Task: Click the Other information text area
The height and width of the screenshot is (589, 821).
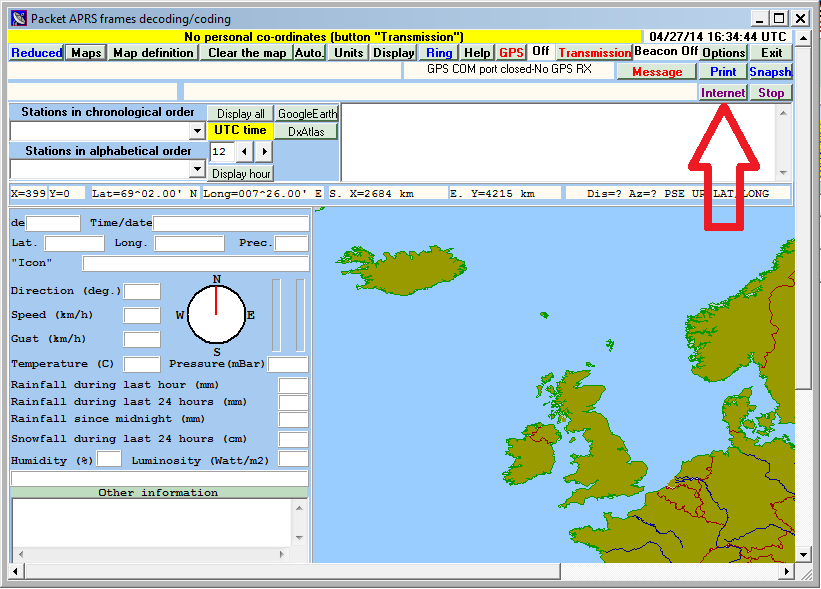Action: (x=152, y=523)
